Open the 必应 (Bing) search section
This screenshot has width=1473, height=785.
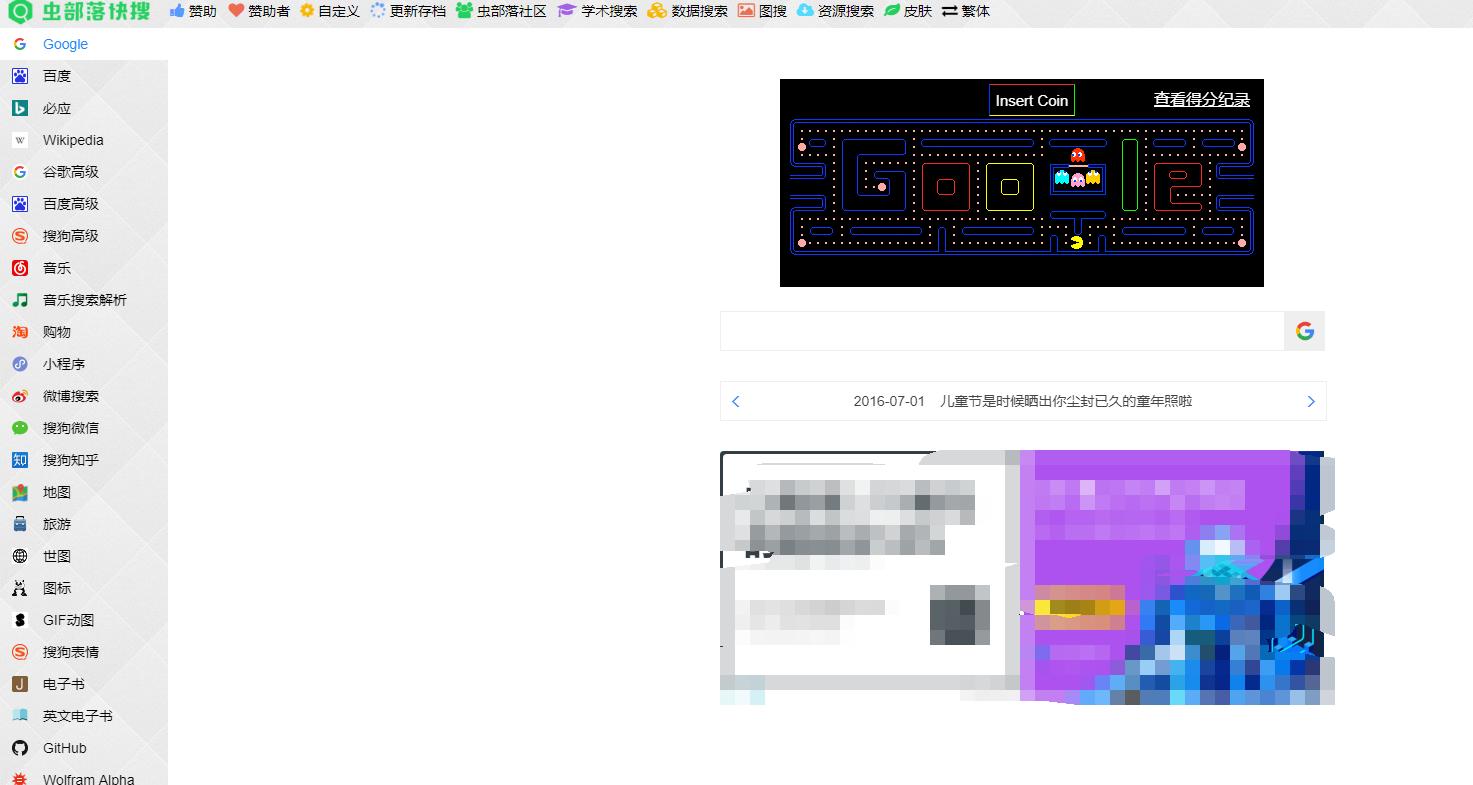coord(55,107)
